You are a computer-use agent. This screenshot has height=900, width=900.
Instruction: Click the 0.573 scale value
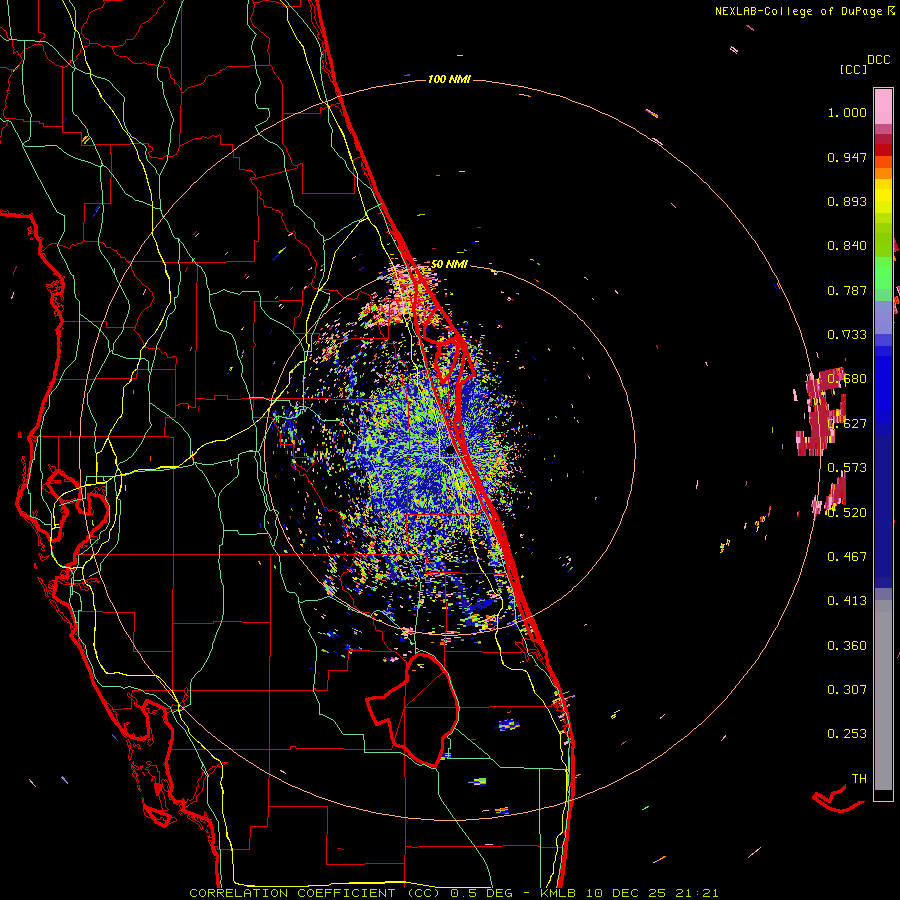pyautogui.click(x=847, y=468)
